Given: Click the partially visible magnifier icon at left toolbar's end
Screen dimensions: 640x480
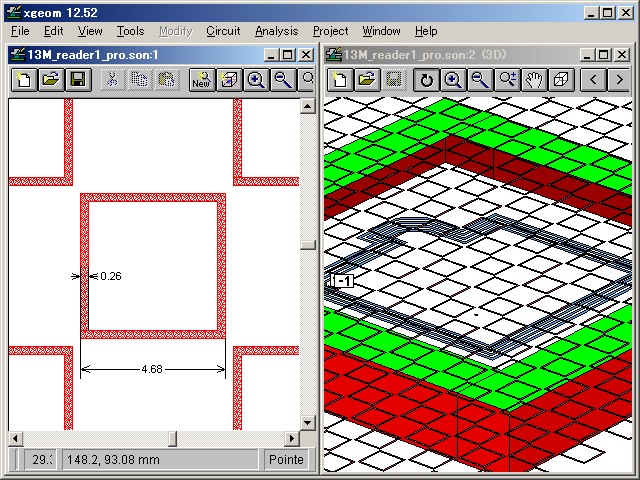Looking at the screenshot, I should 307,79.
